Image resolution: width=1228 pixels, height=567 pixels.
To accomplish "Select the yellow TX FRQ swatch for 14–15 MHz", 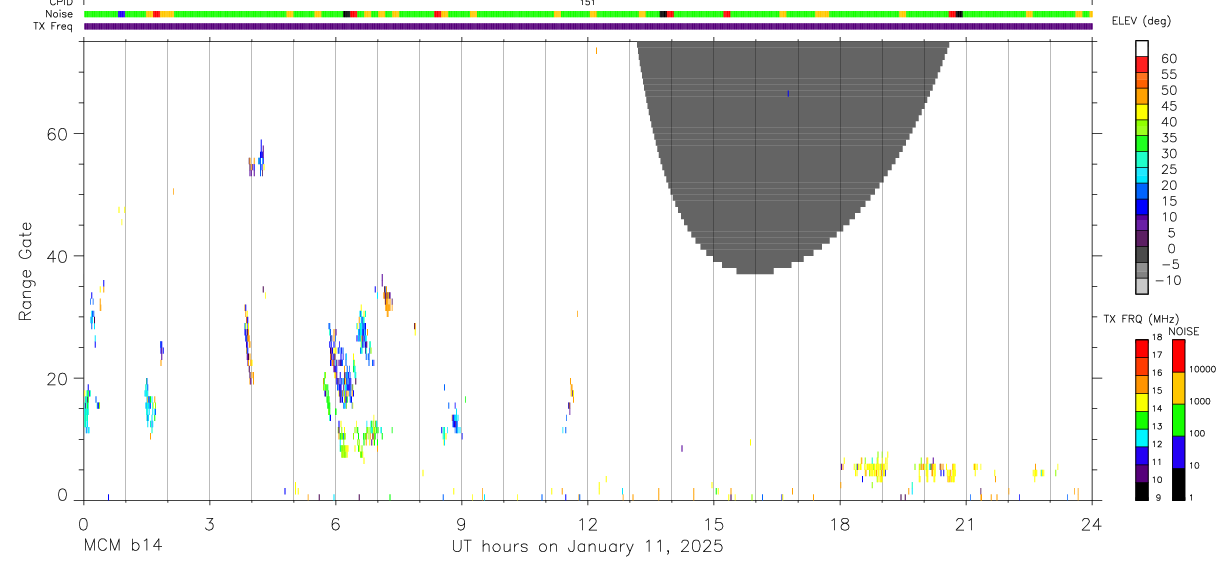I will pos(1142,402).
